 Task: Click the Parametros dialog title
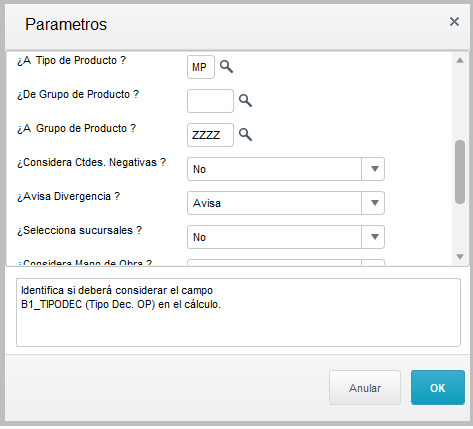pos(66,25)
